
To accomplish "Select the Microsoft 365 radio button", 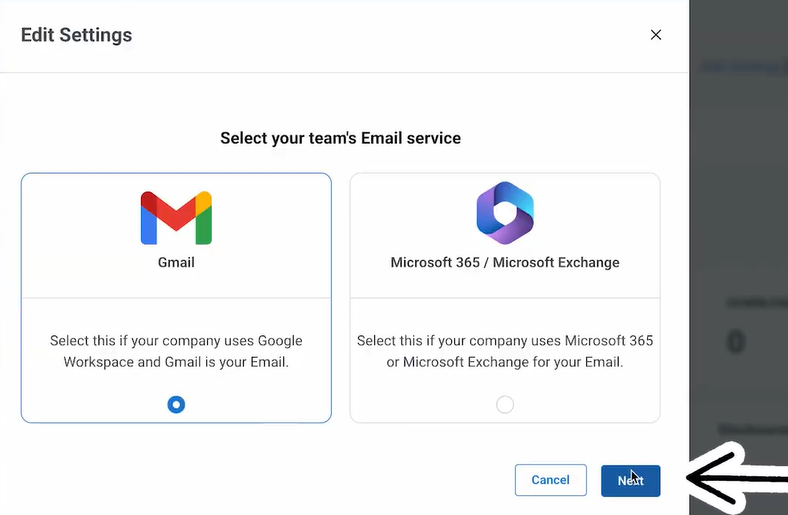I will click(x=505, y=404).
